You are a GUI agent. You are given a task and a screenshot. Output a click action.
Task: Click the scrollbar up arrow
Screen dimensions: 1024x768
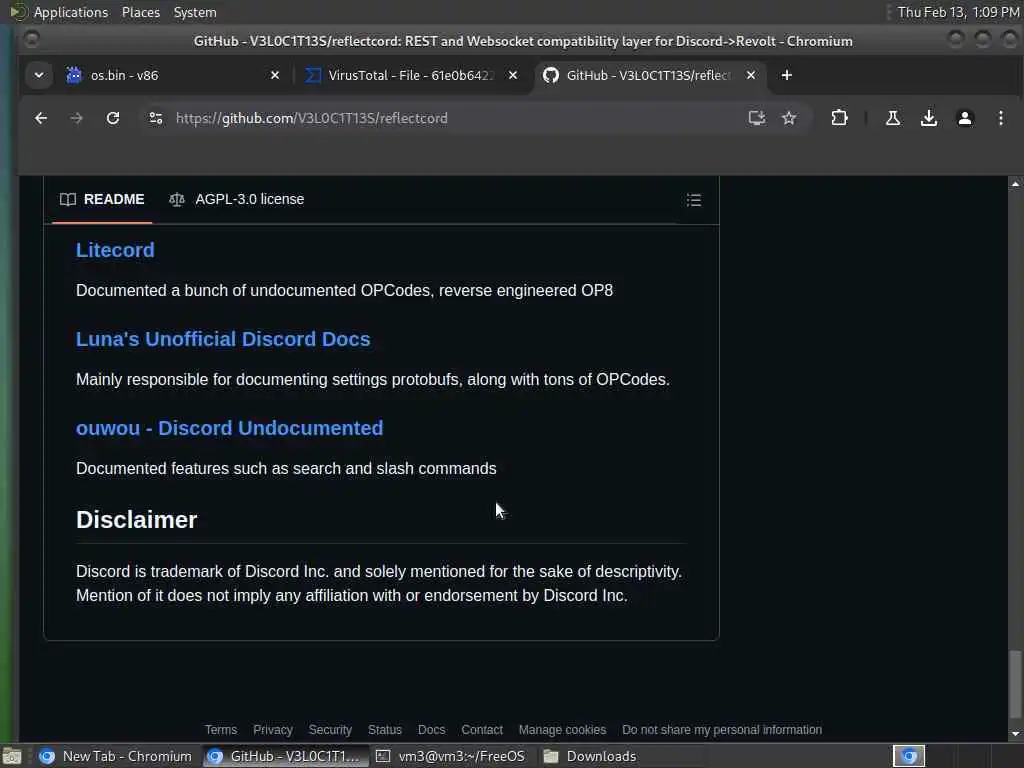[1015, 184]
